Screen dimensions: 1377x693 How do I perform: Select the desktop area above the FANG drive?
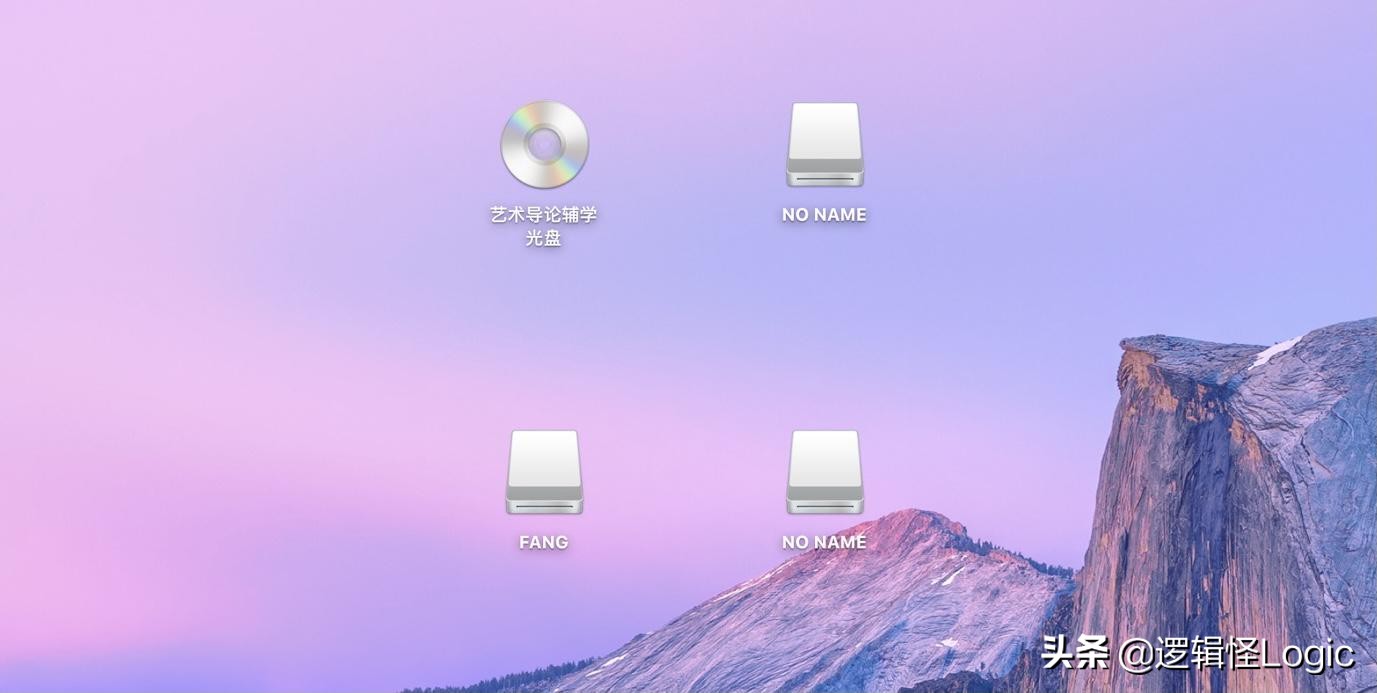click(543, 380)
